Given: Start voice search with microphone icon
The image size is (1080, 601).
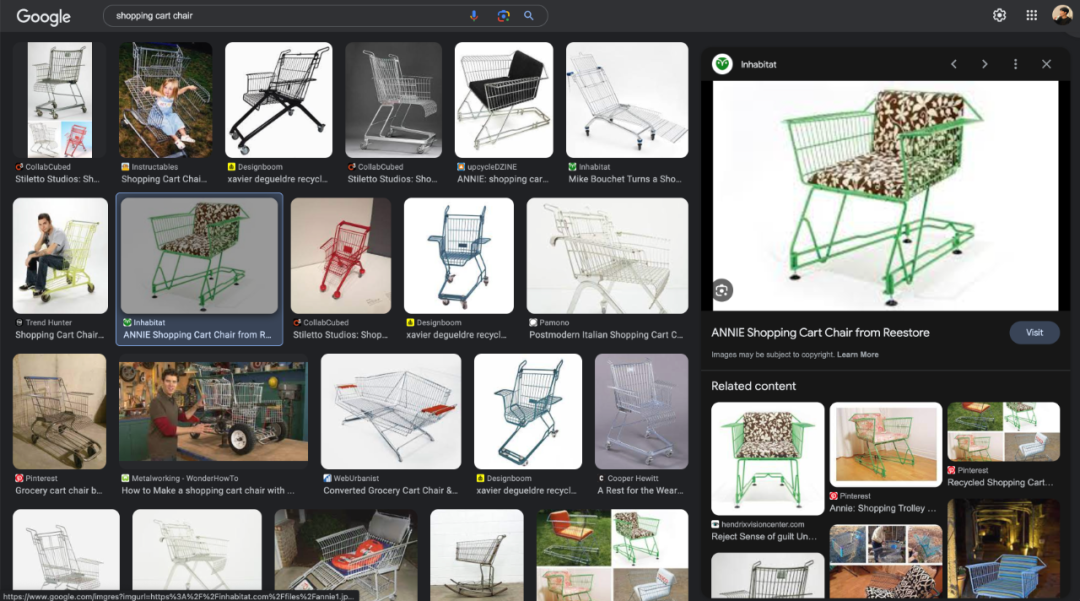Looking at the screenshot, I should pyautogui.click(x=474, y=16).
